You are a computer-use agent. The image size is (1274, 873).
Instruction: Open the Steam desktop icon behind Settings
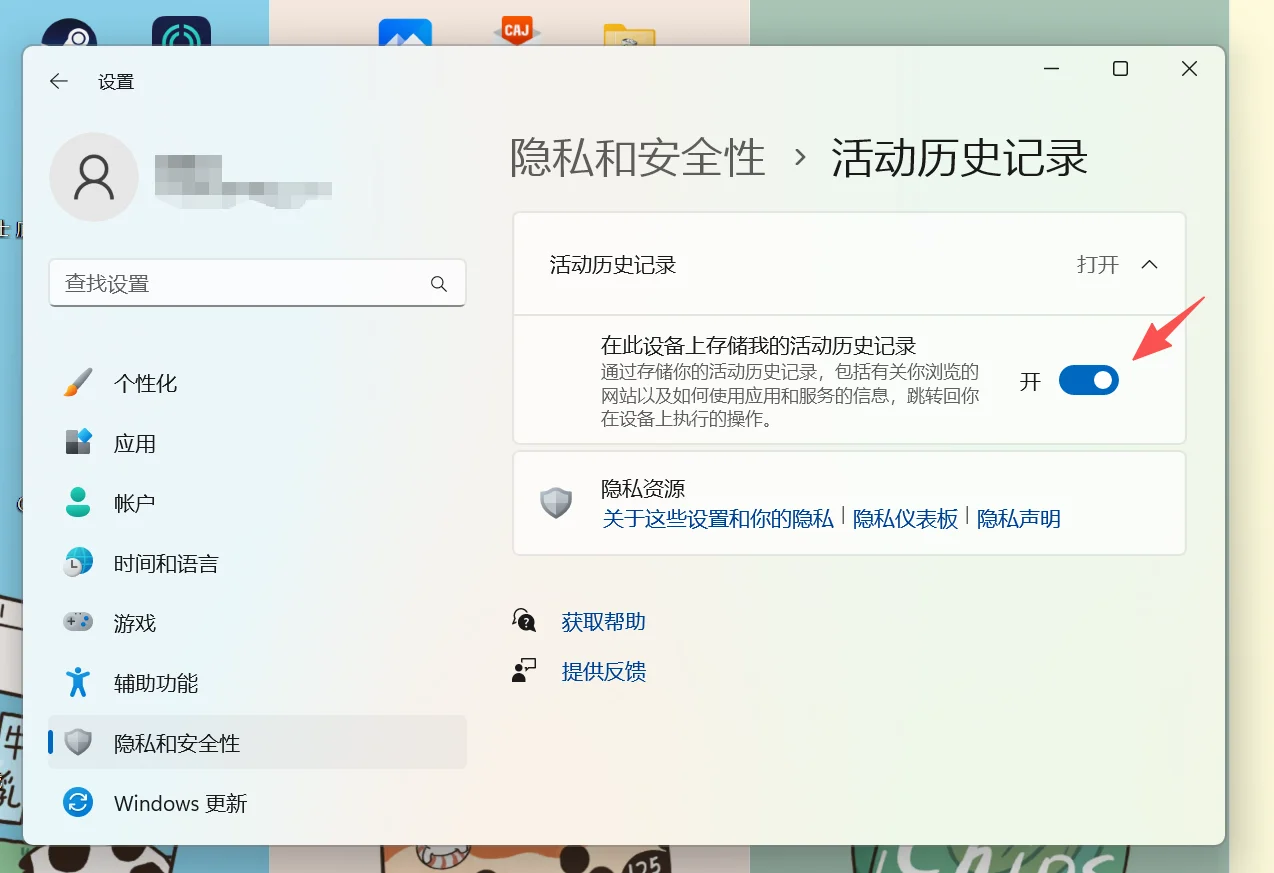coord(69,34)
